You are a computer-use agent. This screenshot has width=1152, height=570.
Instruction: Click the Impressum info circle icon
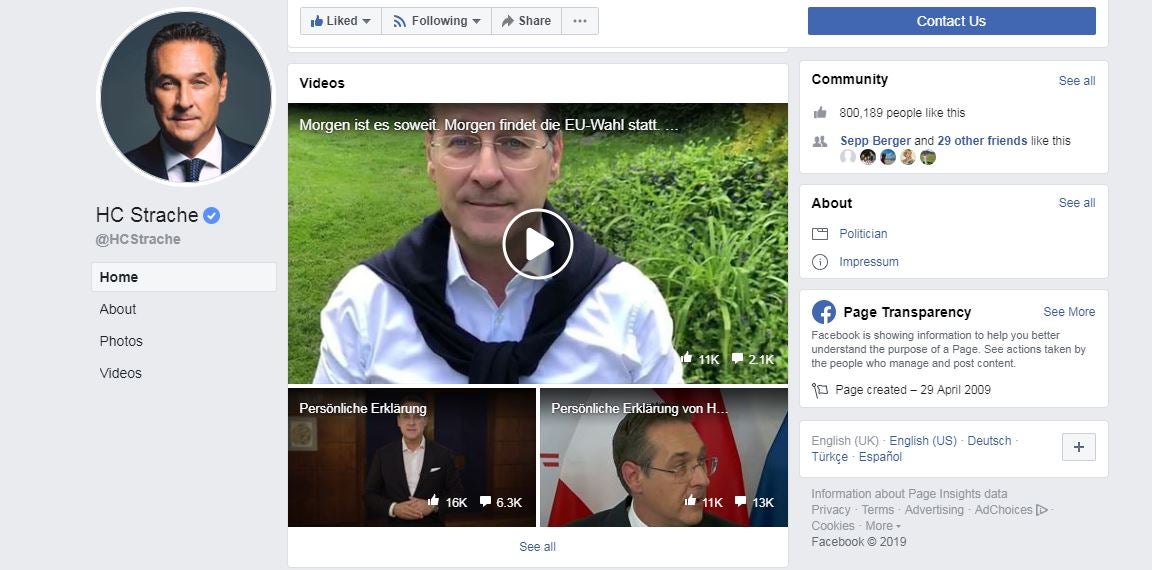820,261
